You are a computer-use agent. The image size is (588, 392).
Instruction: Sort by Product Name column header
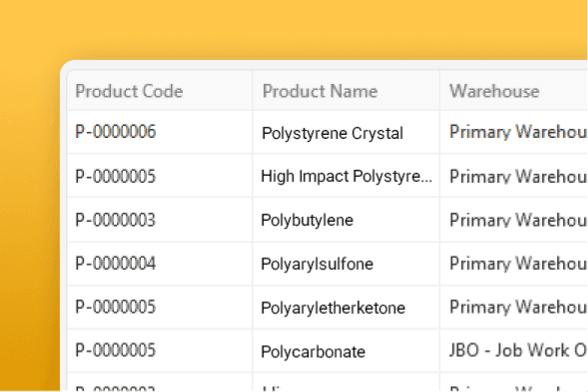pos(320,91)
